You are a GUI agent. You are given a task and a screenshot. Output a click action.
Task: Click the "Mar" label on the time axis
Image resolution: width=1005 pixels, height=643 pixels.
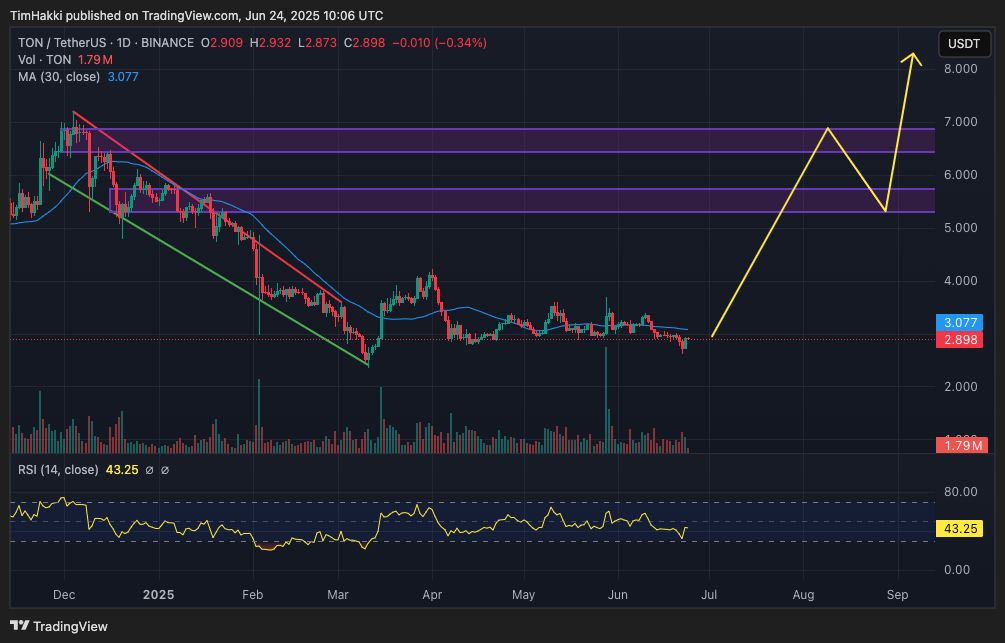[x=338, y=595]
